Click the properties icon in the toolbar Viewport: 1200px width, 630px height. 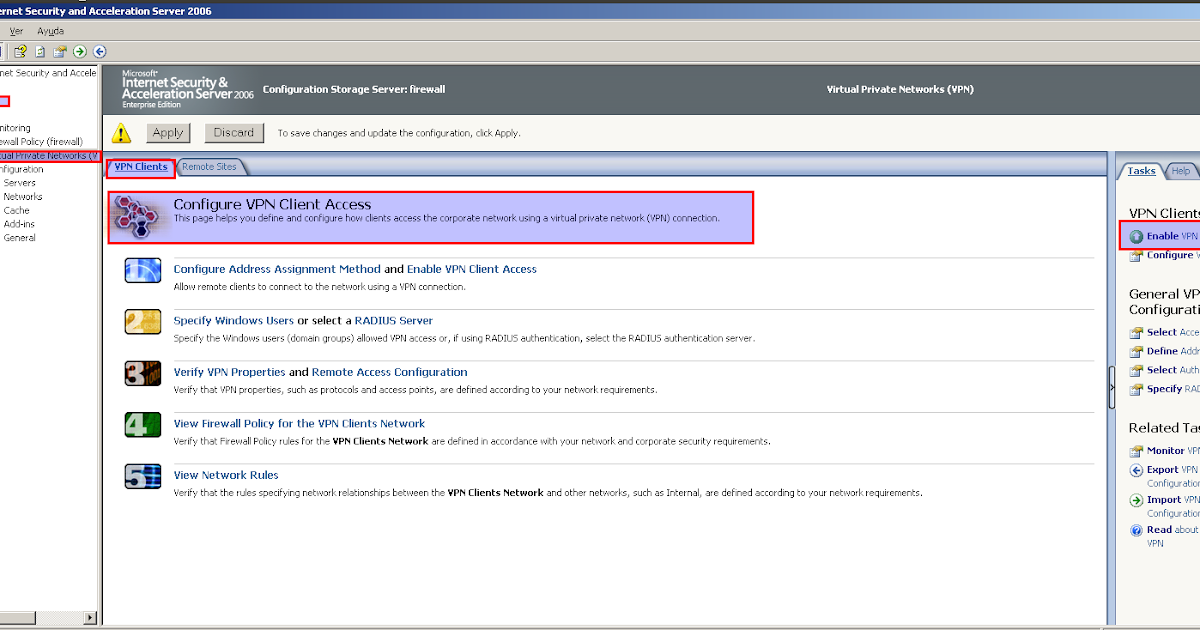pyautogui.click(x=60, y=51)
